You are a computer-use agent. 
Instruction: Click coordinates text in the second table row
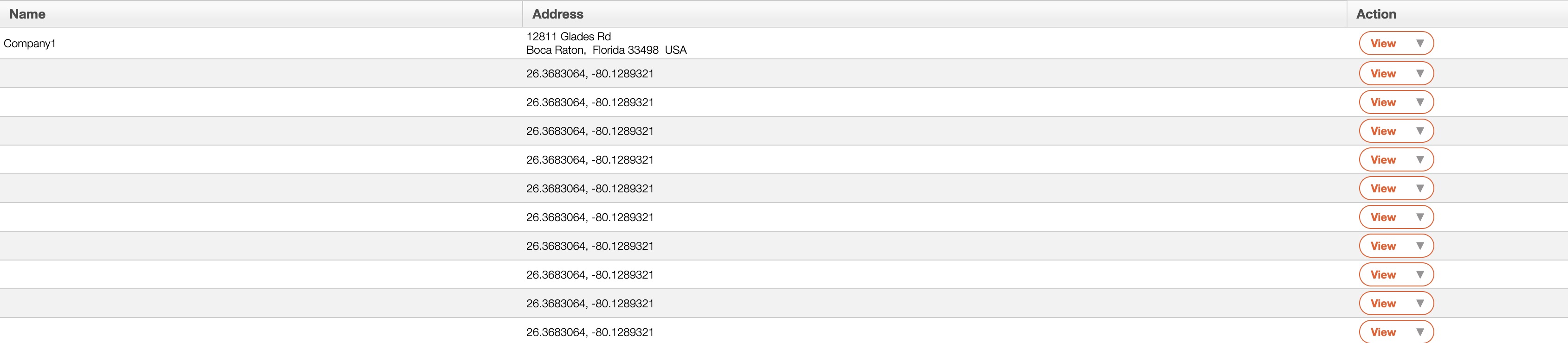tap(590, 74)
